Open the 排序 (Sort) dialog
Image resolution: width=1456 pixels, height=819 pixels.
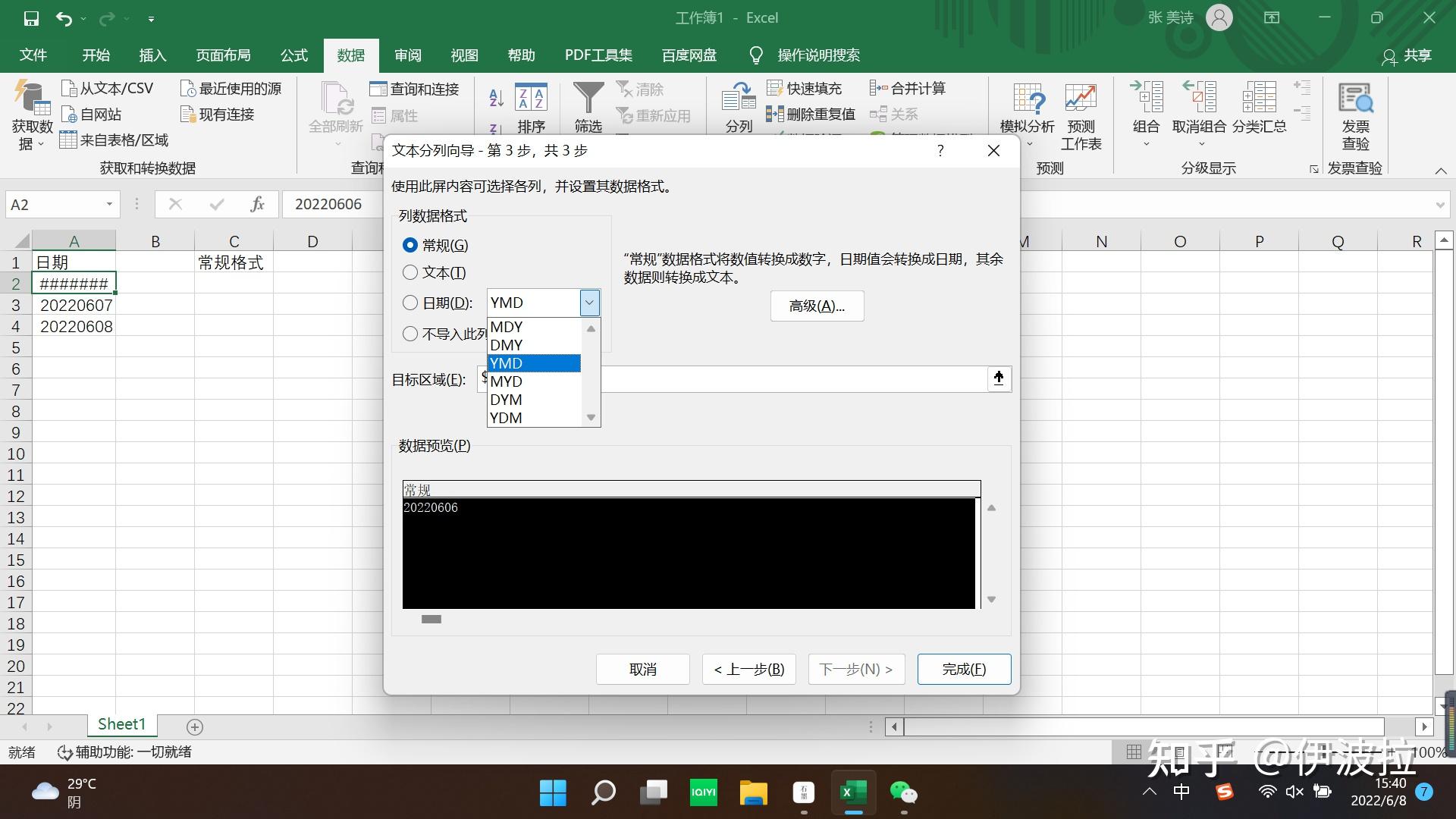point(531,108)
